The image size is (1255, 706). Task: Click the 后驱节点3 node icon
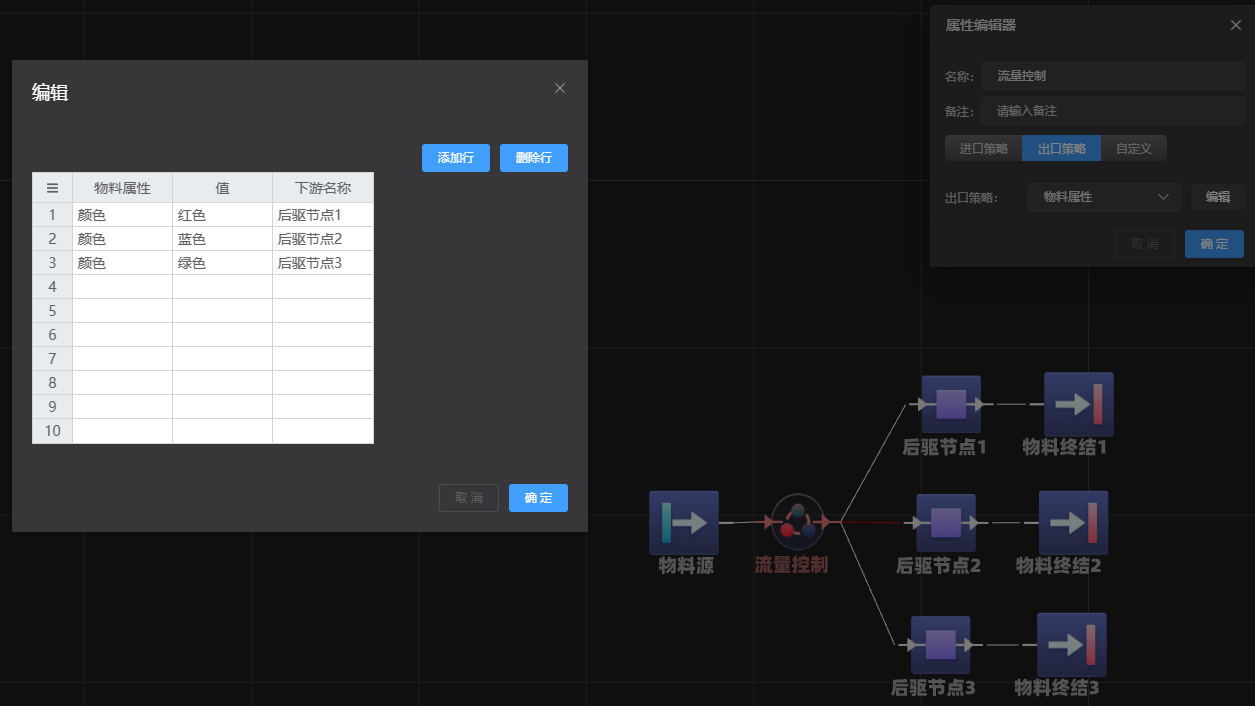(x=940, y=645)
